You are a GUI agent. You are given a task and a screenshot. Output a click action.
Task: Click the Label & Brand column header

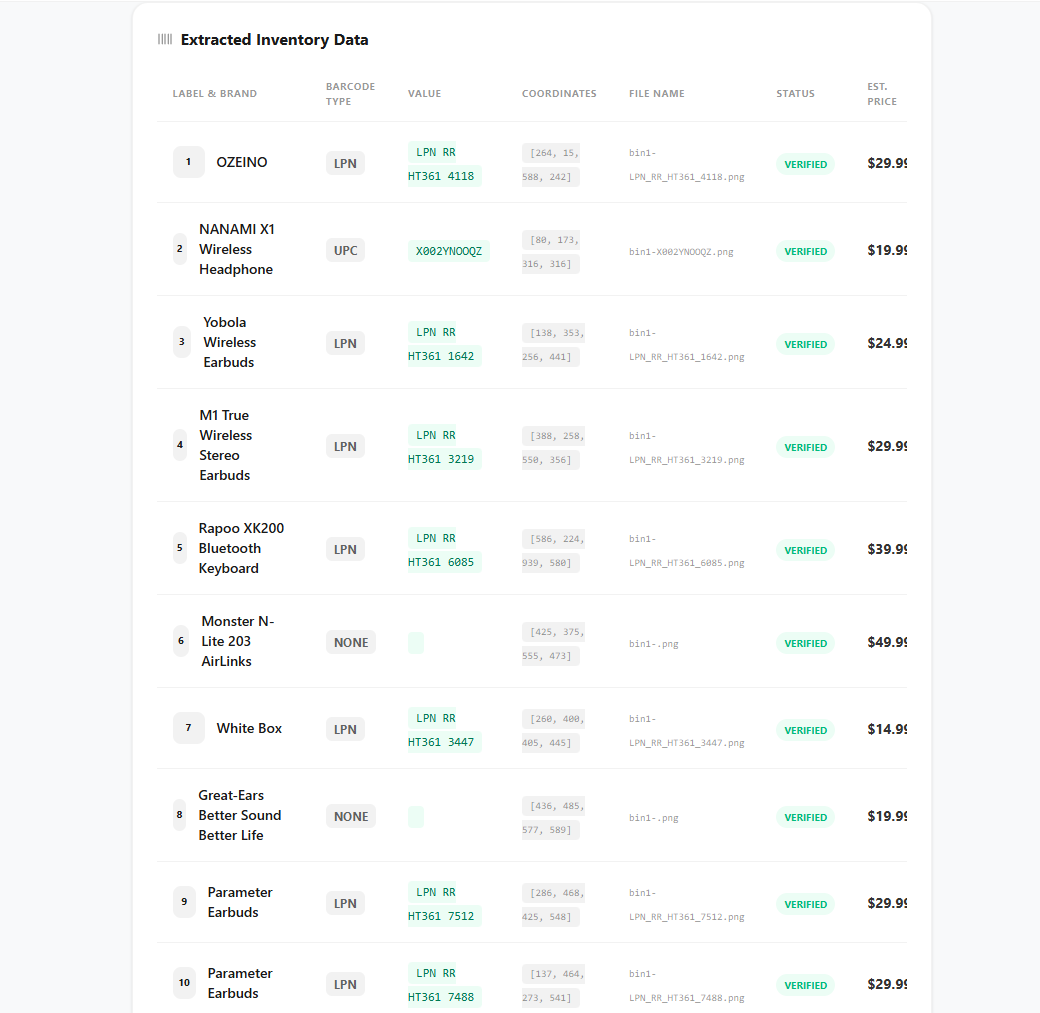click(214, 94)
